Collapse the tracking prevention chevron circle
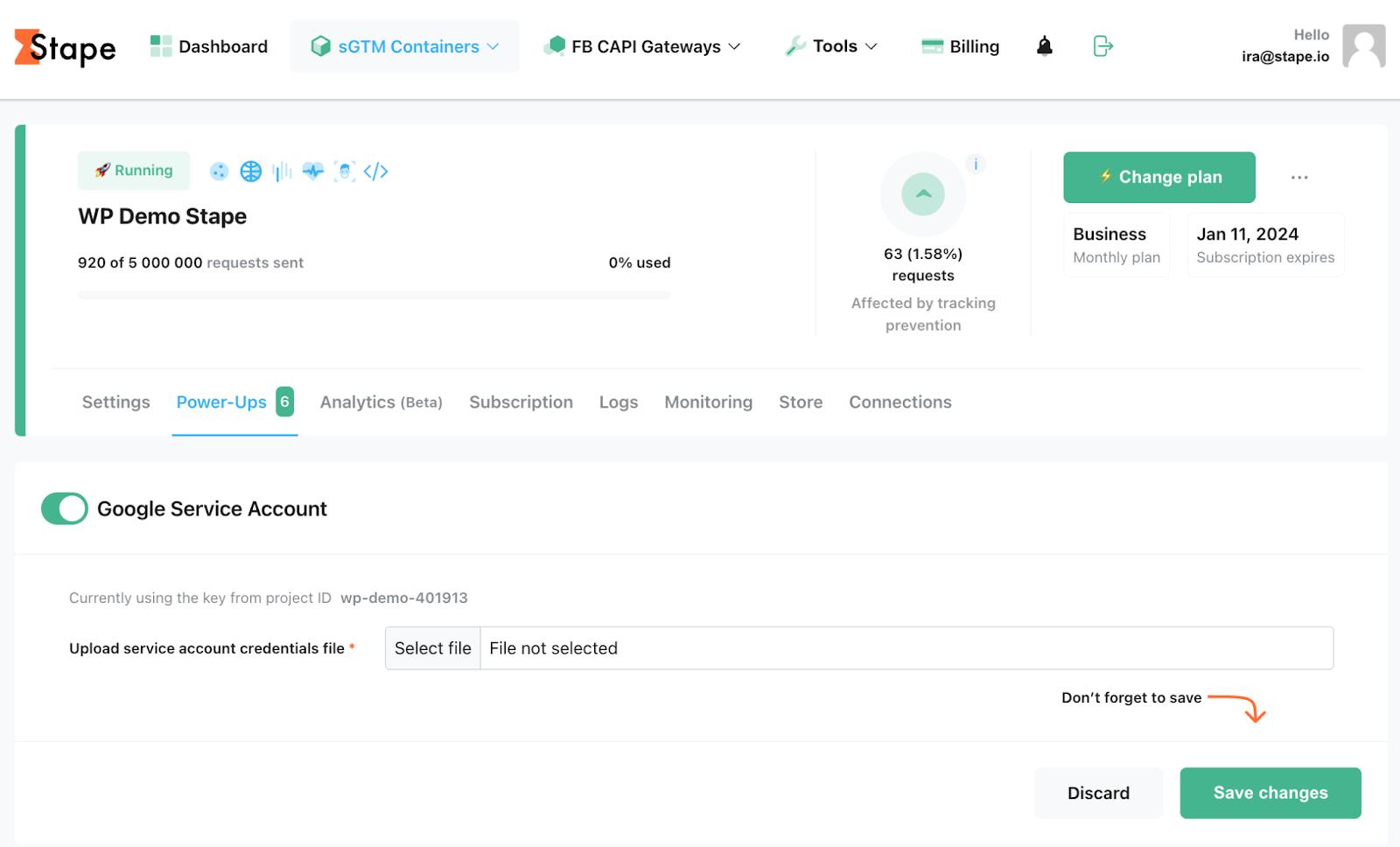Viewport: 1400px width, 847px height. pos(923,194)
